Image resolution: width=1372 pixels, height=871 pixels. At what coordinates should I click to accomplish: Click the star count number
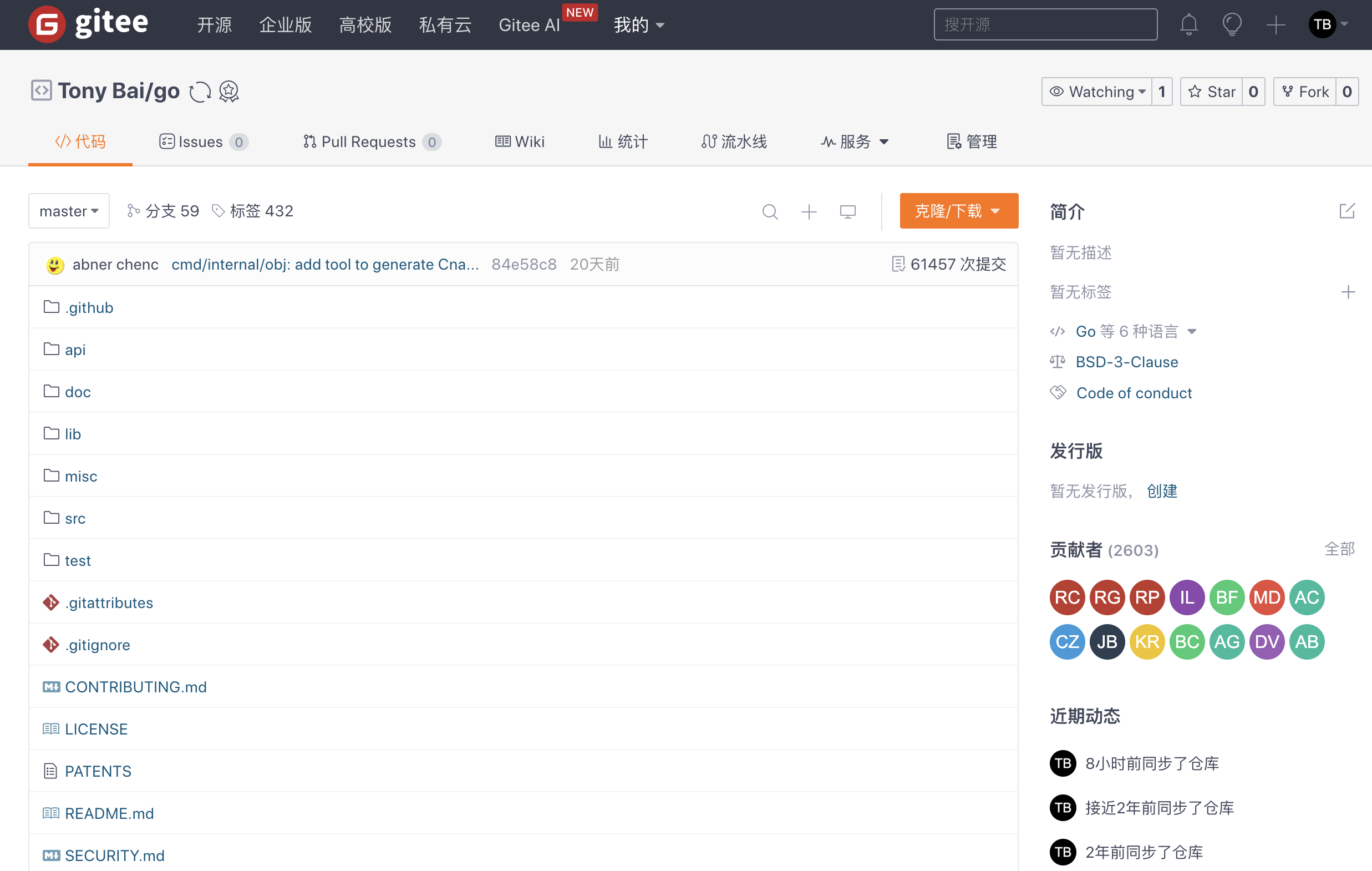[1253, 91]
